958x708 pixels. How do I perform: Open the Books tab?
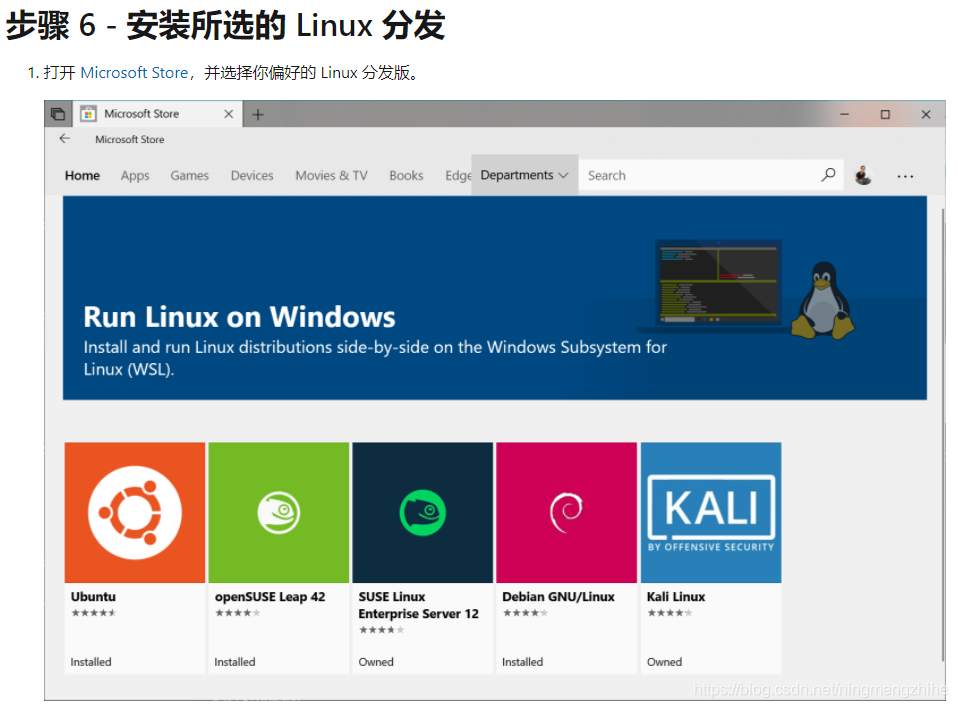tap(406, 175)
